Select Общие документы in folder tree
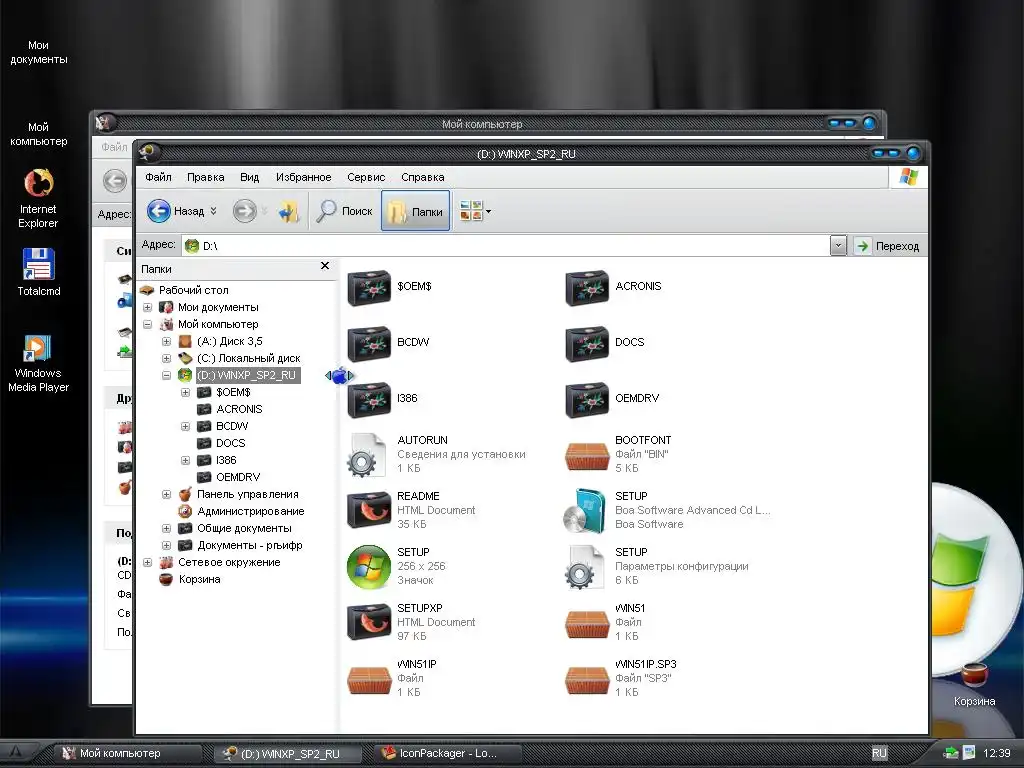 point(244,528)
